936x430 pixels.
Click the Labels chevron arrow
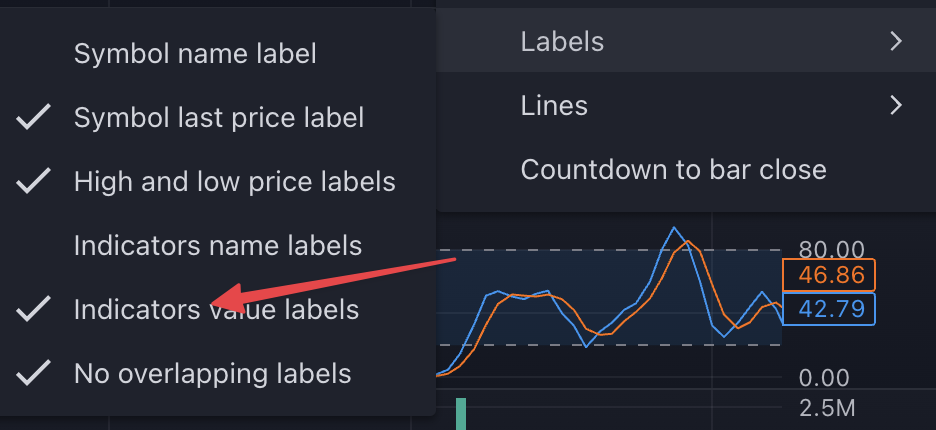[896, 42]
